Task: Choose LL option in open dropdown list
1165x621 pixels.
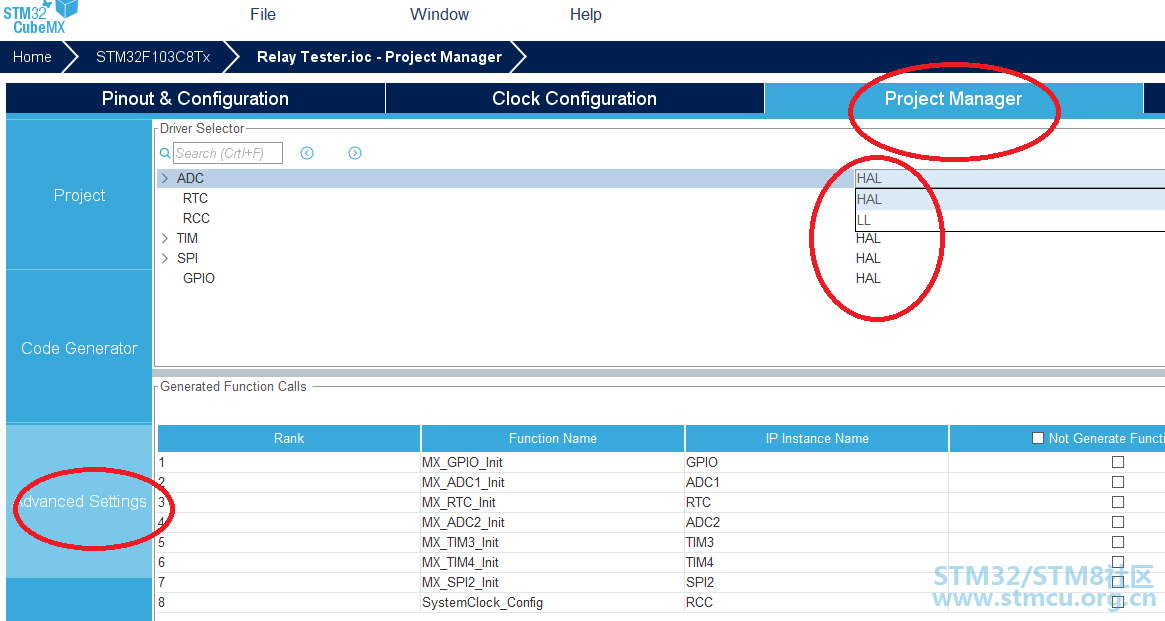Action: (x=1010, y=220)
